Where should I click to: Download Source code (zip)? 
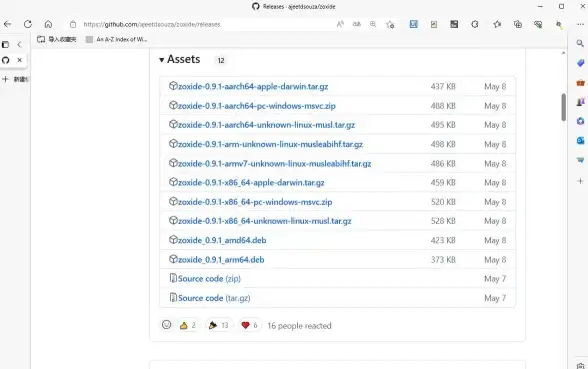(209, 279)
